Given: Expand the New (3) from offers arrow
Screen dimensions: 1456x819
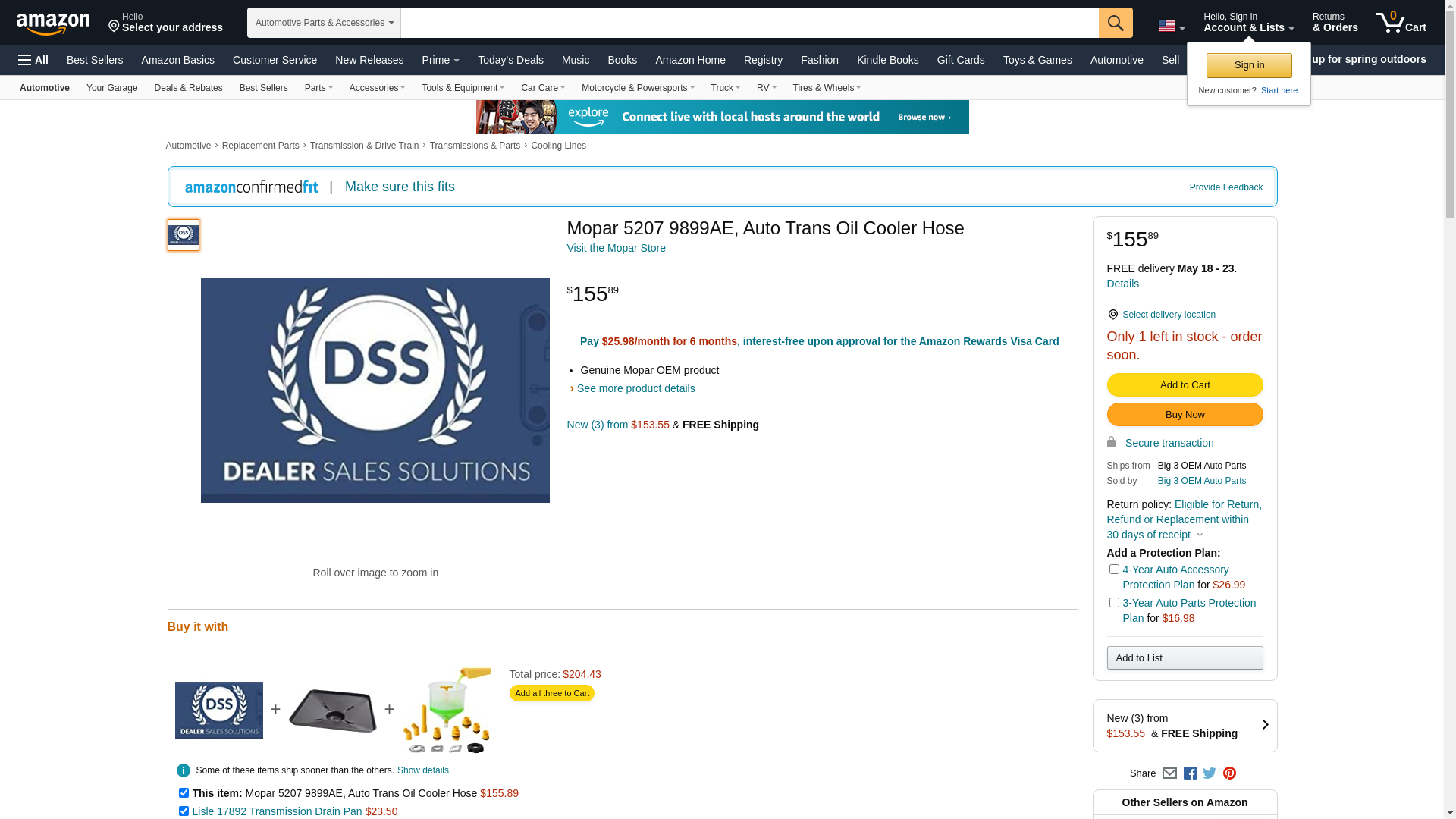Looking at the screenshot, I should 1264,725.
